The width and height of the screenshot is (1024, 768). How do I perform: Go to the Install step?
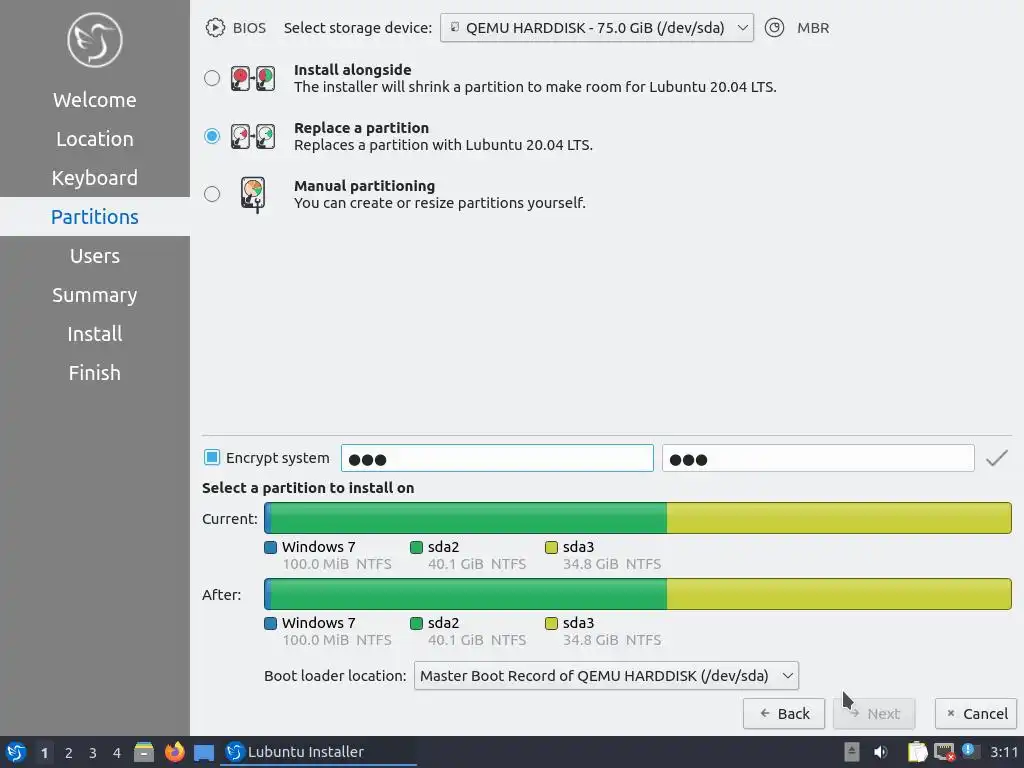[x=95, y=334]
